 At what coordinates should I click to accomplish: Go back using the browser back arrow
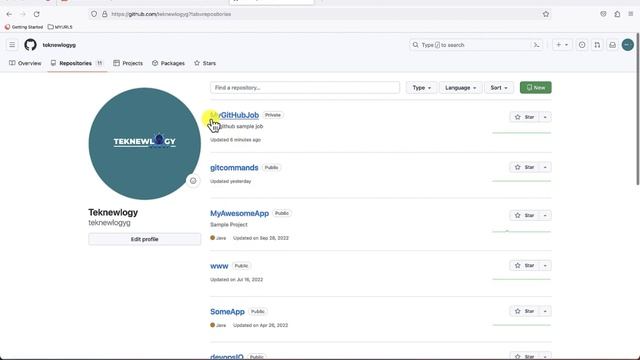[x=9, y=14]
